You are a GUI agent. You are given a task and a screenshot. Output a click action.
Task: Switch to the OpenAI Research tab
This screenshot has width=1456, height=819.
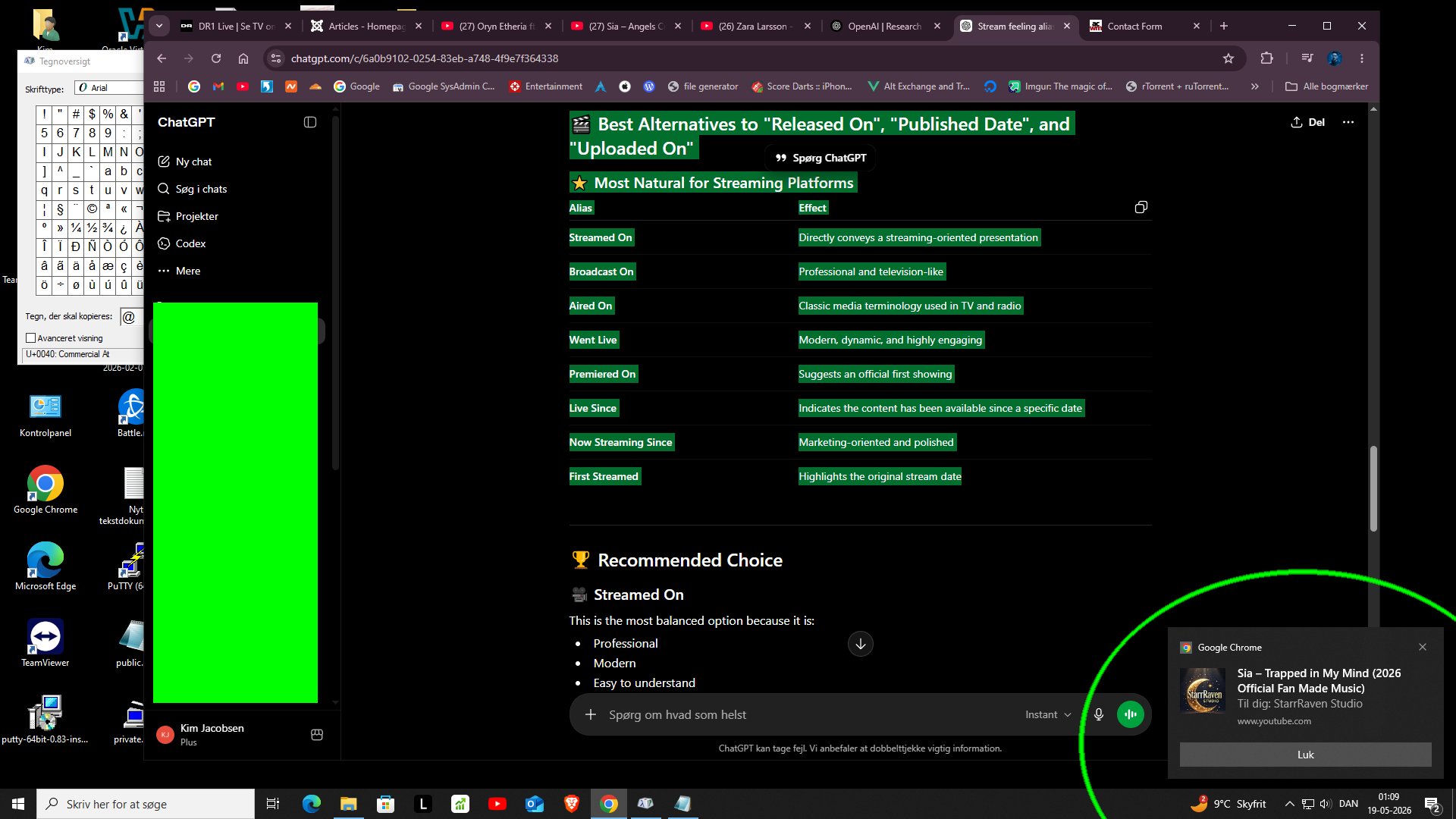pyautogui.click(x=886, y=26)
